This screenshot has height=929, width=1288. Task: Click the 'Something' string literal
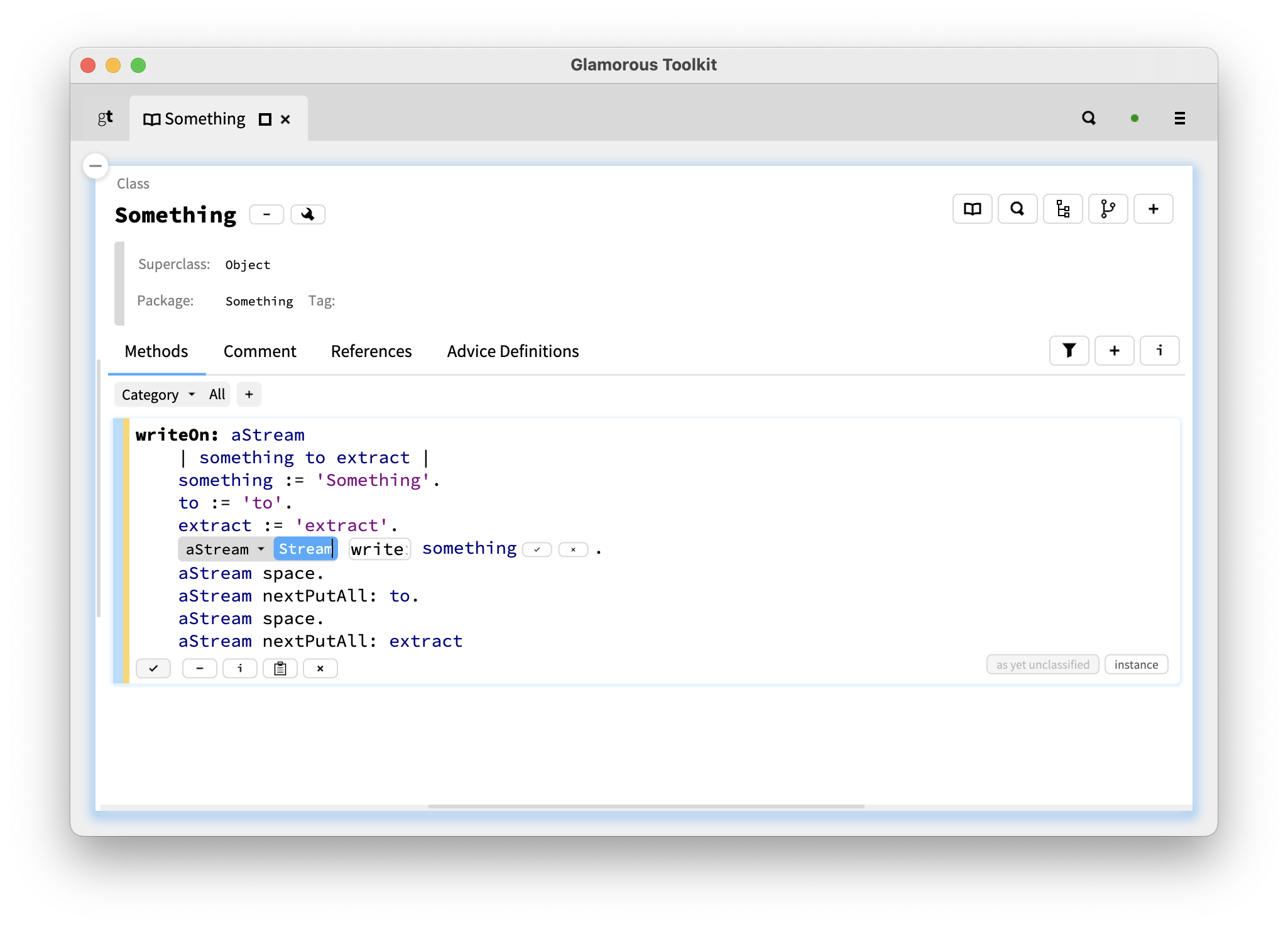pos(373,480)
